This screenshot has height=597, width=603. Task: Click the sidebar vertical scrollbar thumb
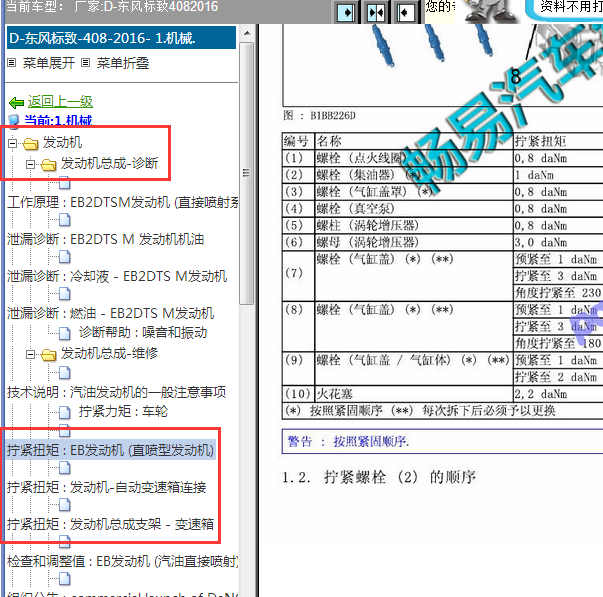click(x=247, y=173)
